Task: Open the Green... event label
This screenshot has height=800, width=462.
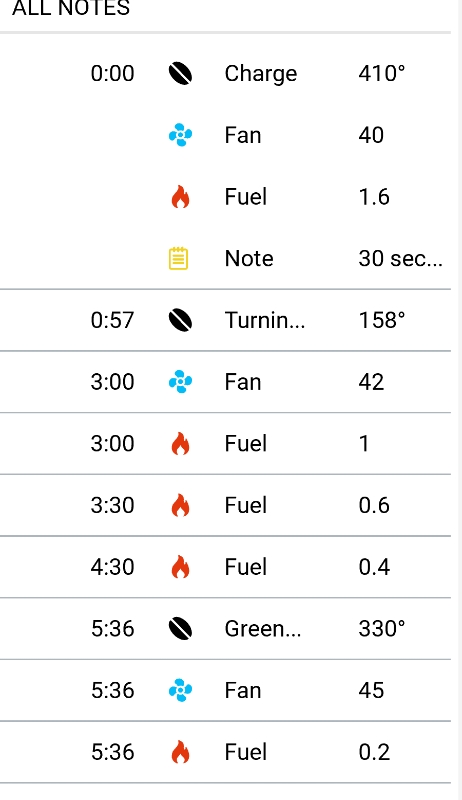Action: [263, 629]
